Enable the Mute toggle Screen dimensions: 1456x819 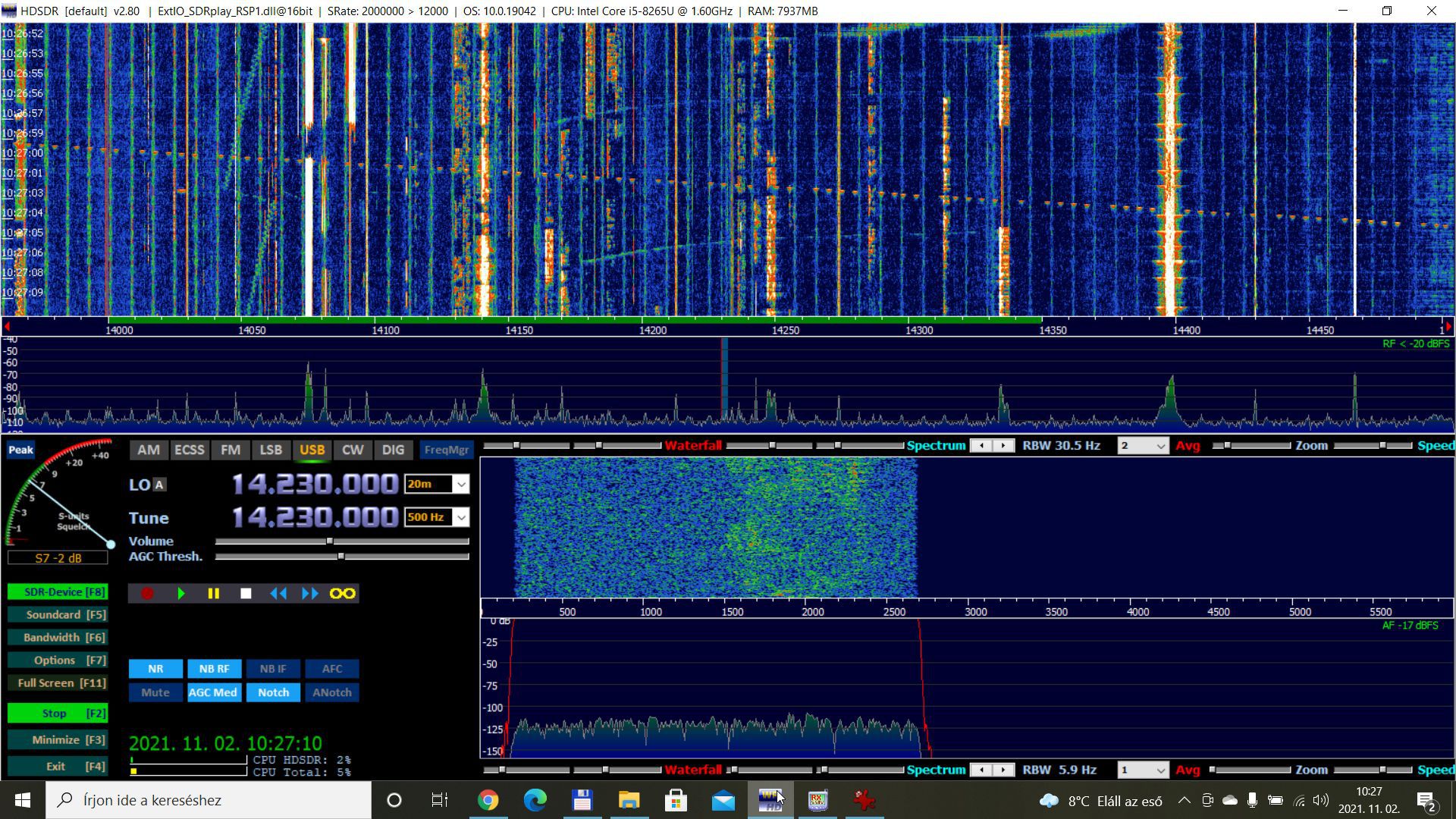pos(155,692)
